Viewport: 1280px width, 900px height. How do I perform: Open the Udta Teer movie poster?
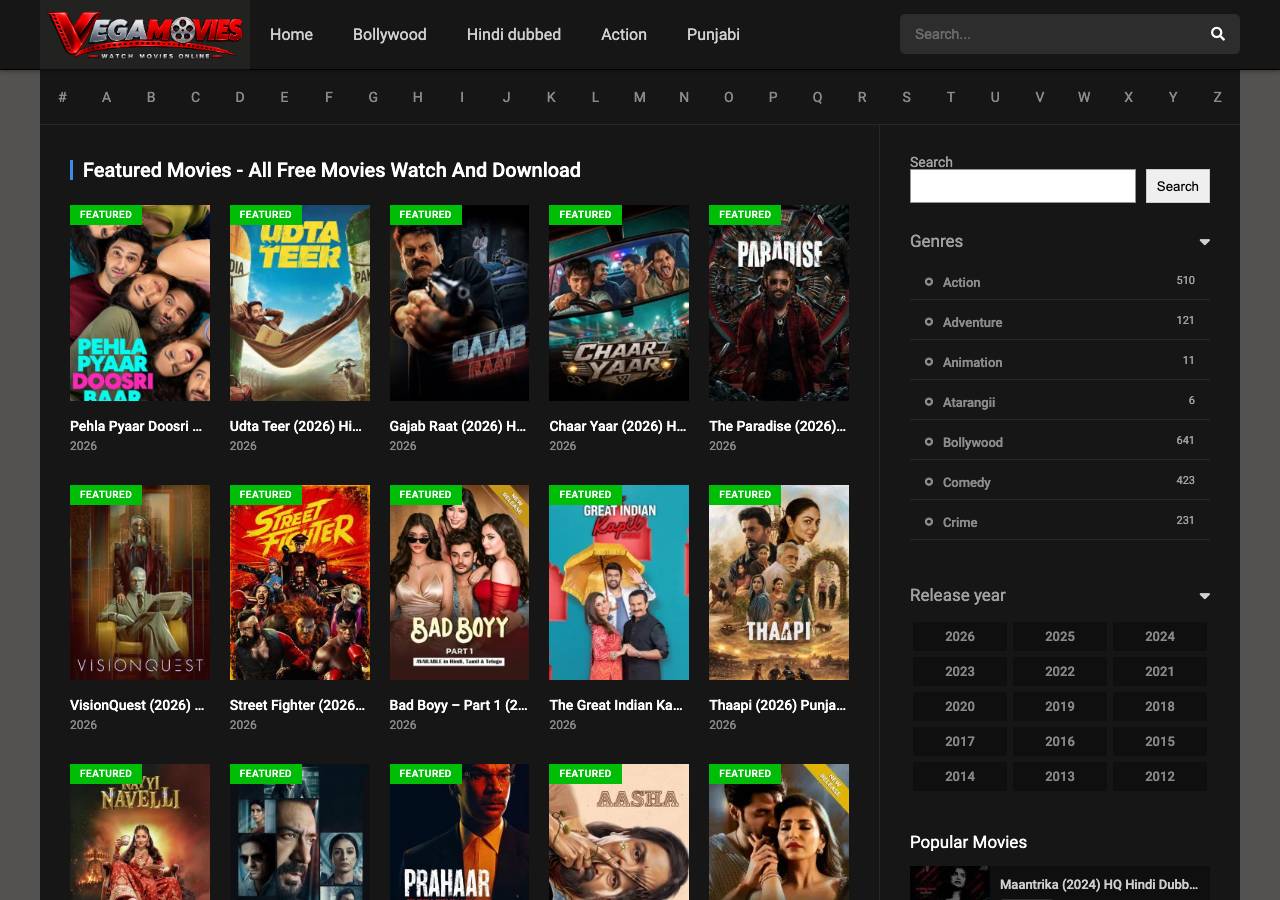click(300, 303)
